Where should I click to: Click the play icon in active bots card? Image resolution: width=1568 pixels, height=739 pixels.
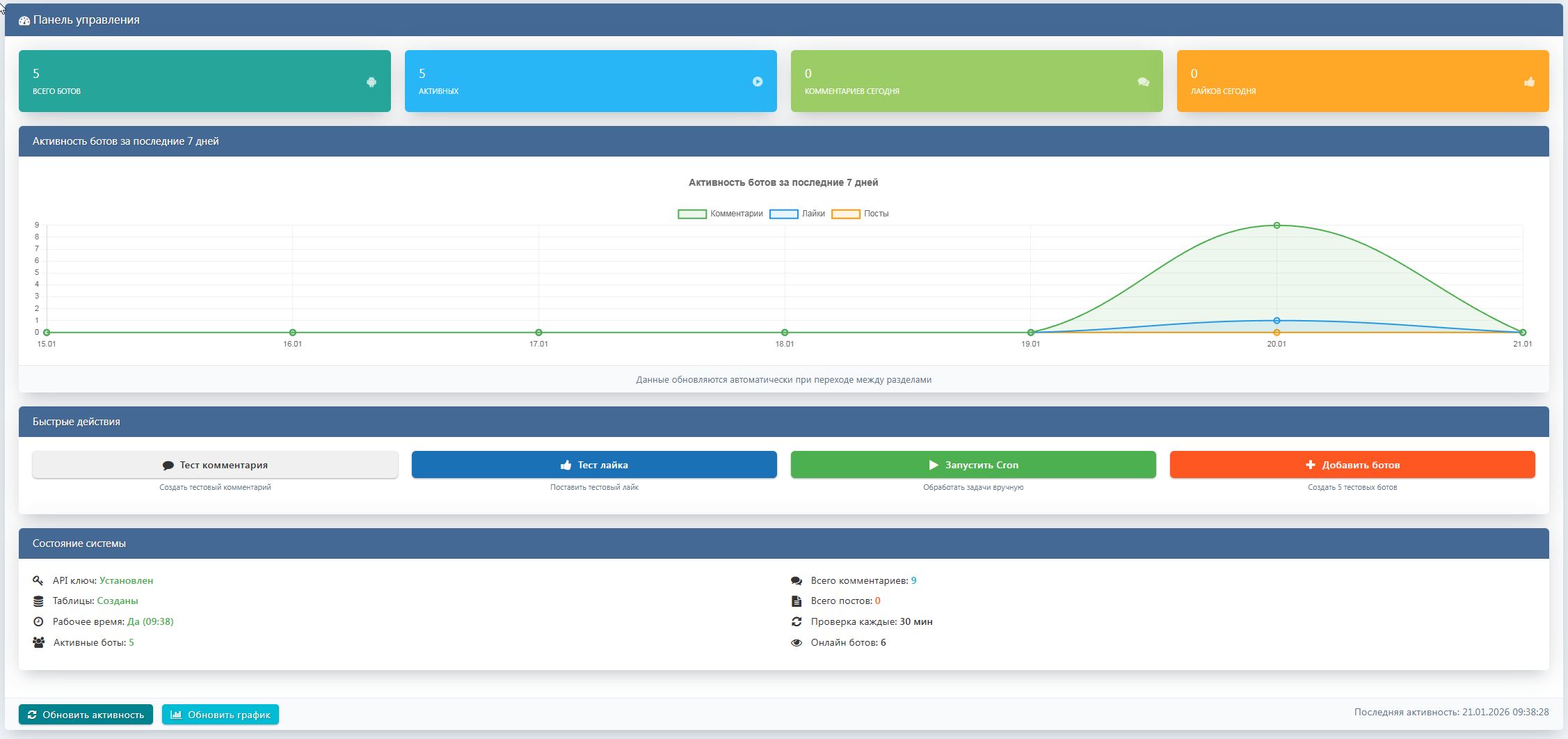(758, 82)
